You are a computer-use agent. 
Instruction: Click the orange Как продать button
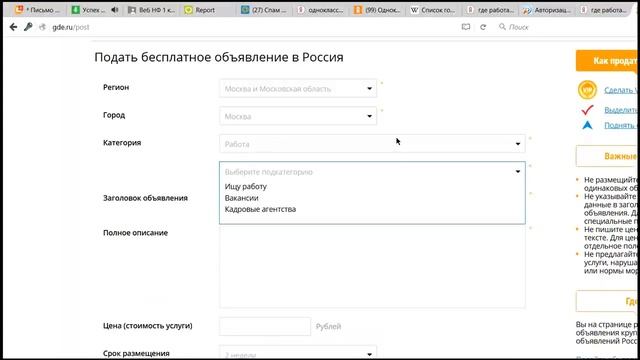coord(607,61)
